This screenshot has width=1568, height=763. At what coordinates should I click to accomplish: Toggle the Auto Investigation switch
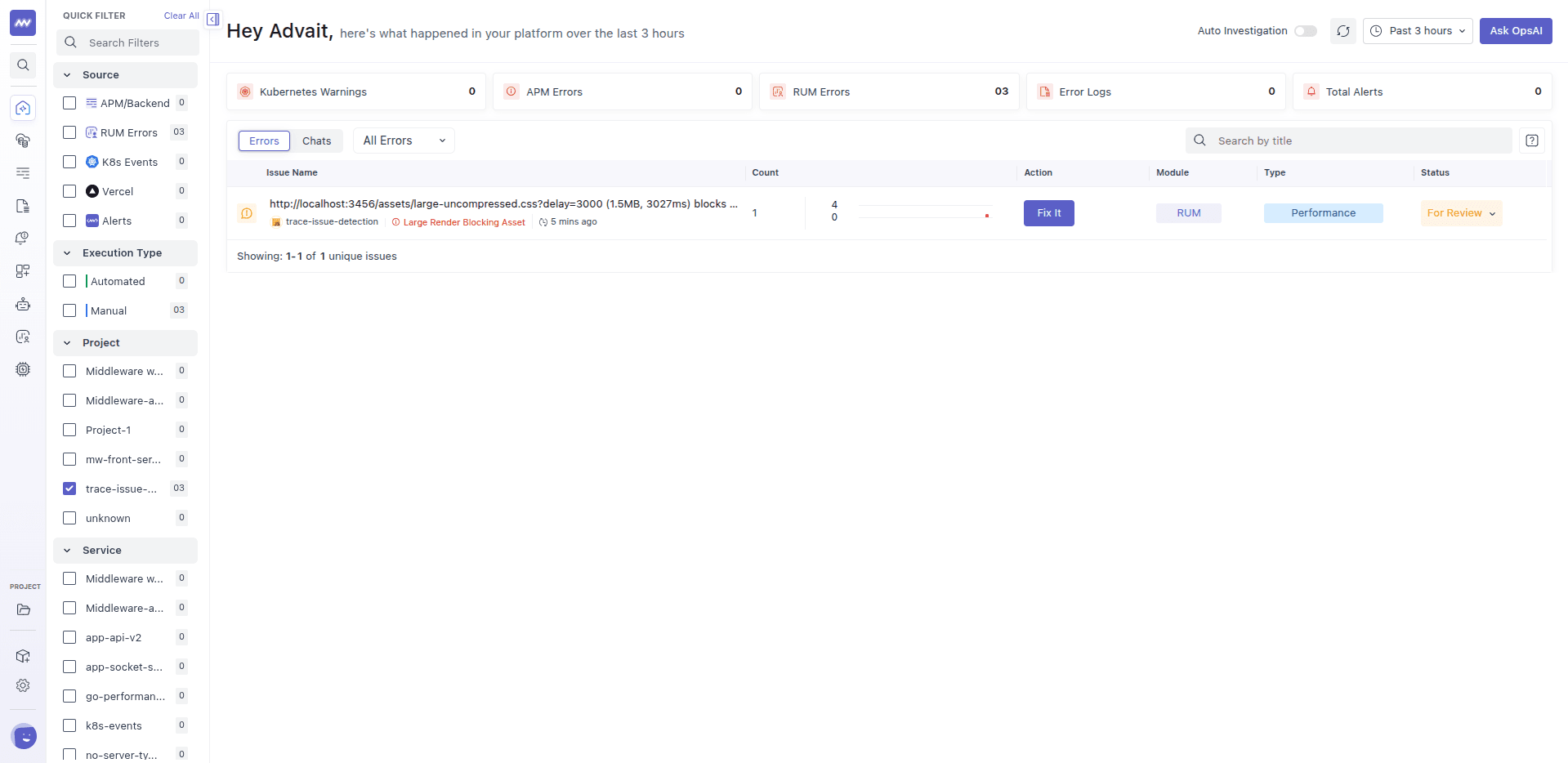tap(1305, 31)
